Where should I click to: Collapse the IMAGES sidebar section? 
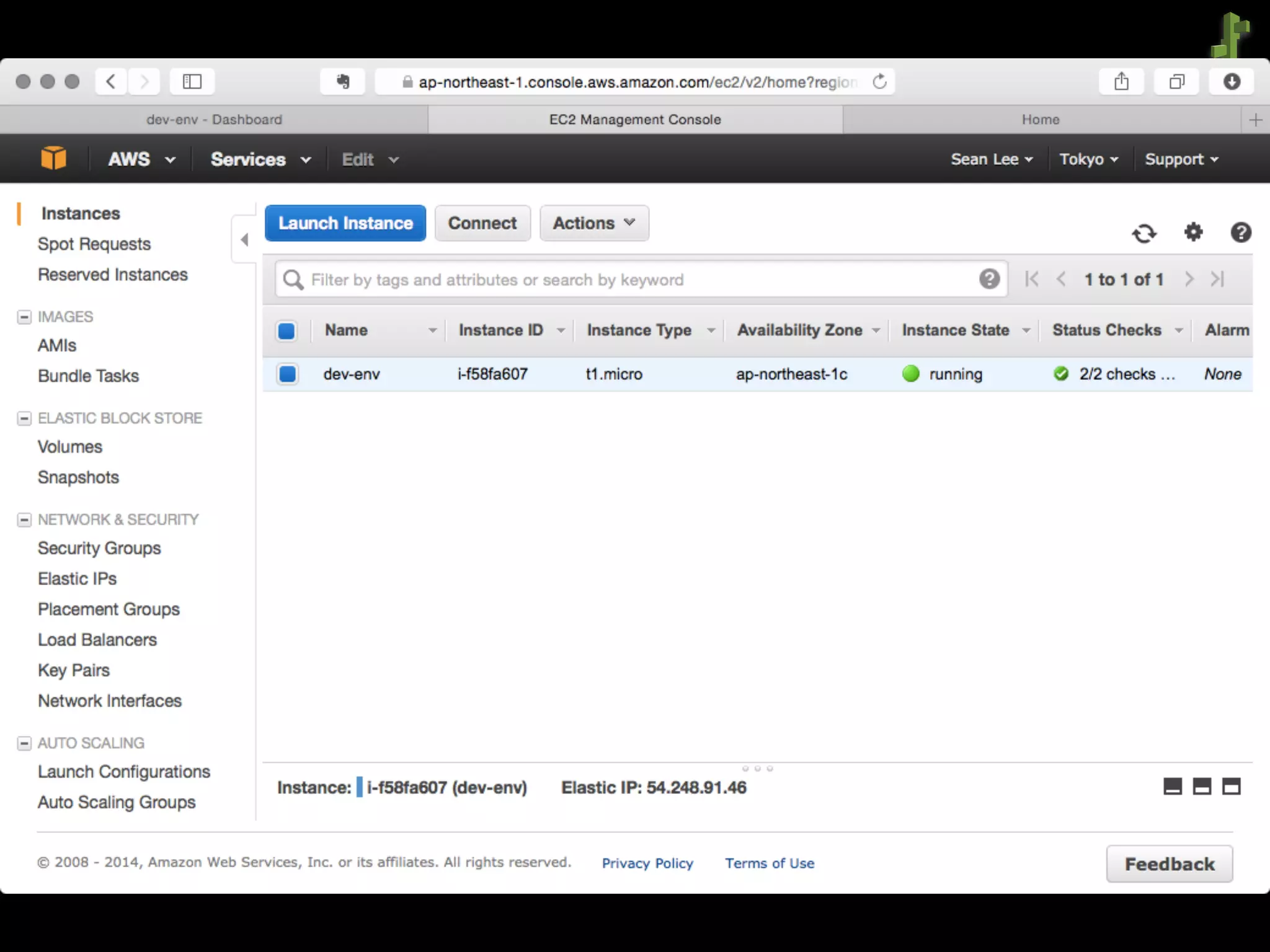click(24, 317)
